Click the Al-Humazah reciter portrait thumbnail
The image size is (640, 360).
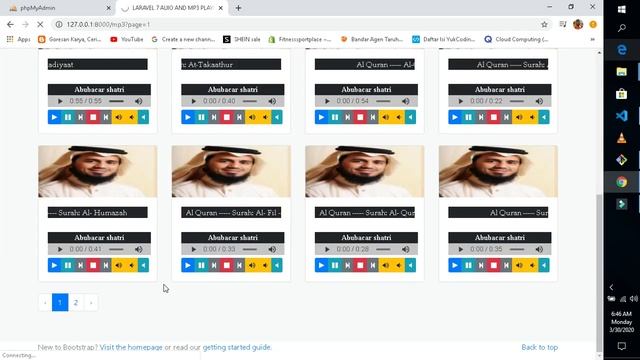98,171
